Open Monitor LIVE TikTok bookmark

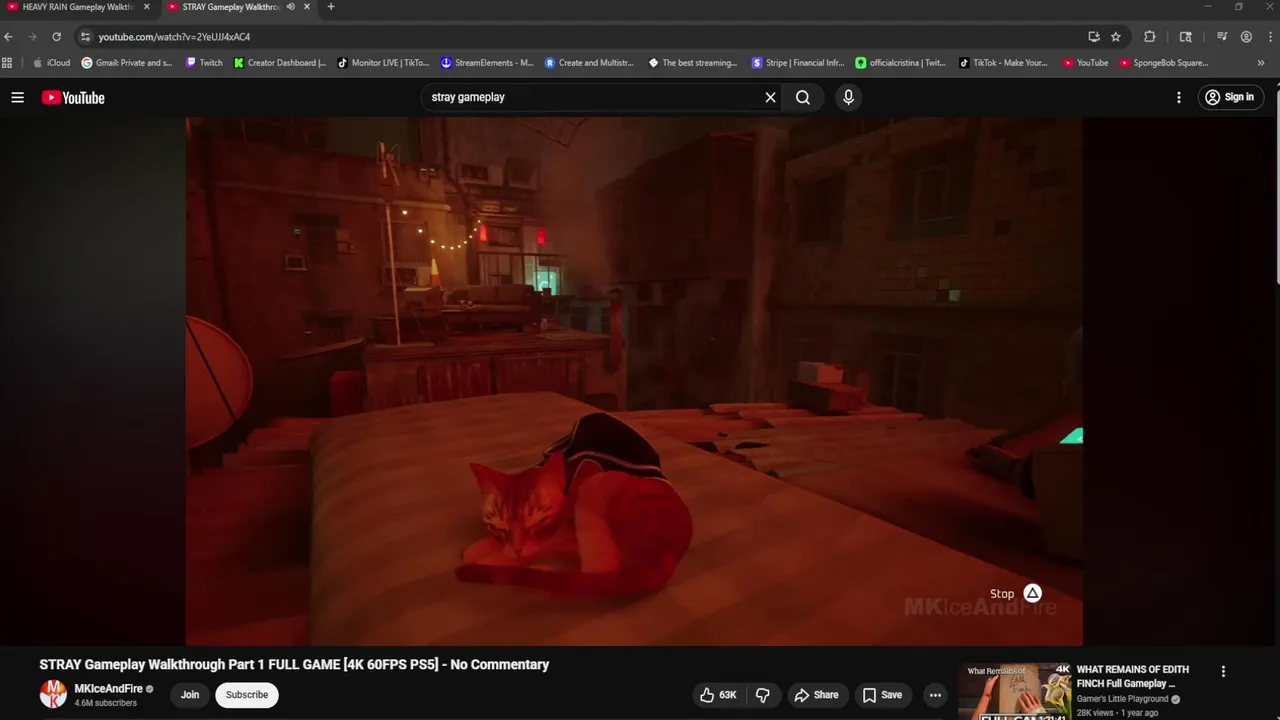384,63
